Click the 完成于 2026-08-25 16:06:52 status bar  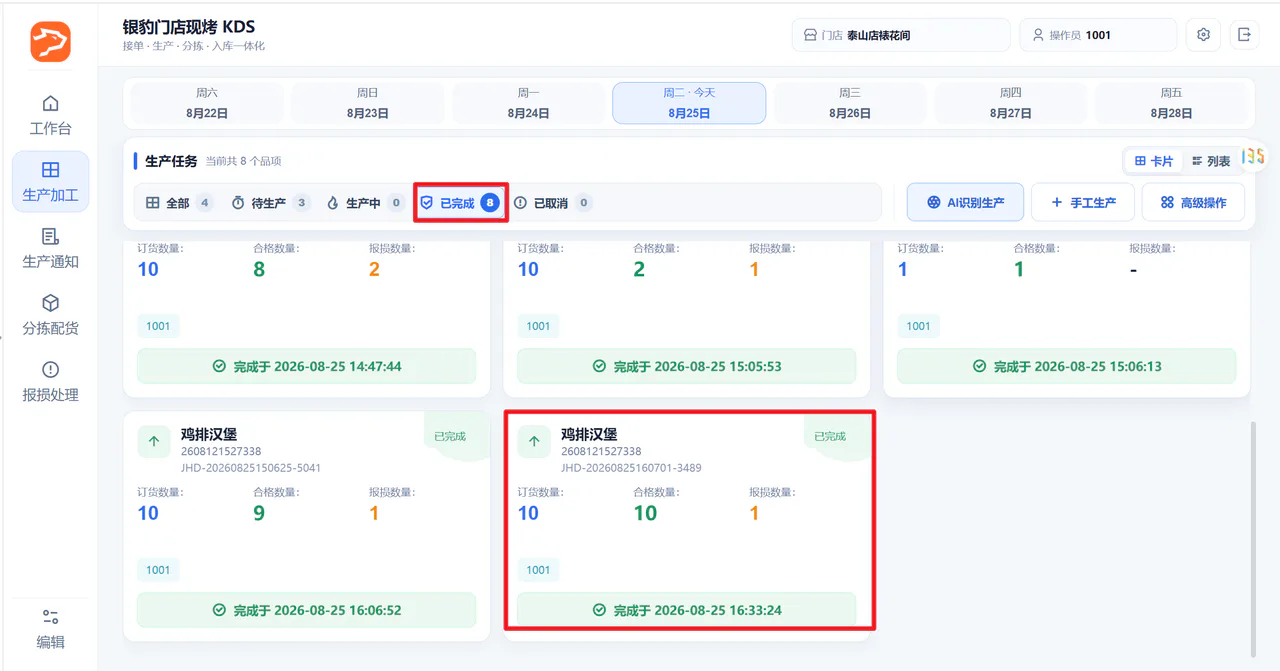tap(307, 610)
